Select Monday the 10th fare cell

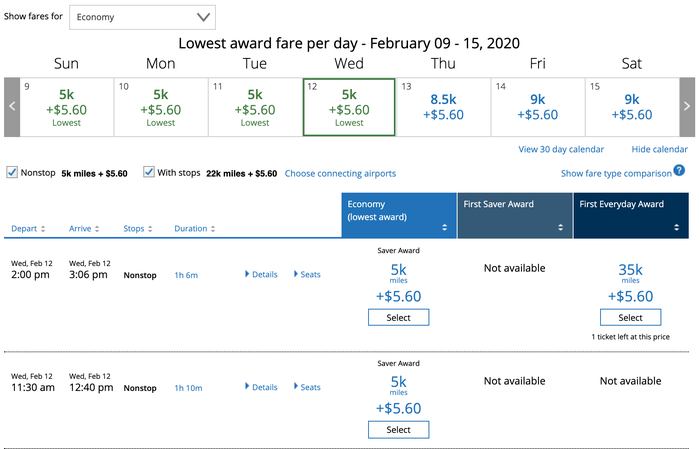click(x=161, y=107)
